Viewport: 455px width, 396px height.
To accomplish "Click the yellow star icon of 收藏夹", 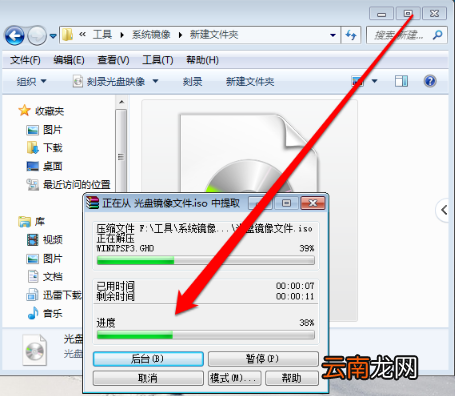I will [24, 110].
